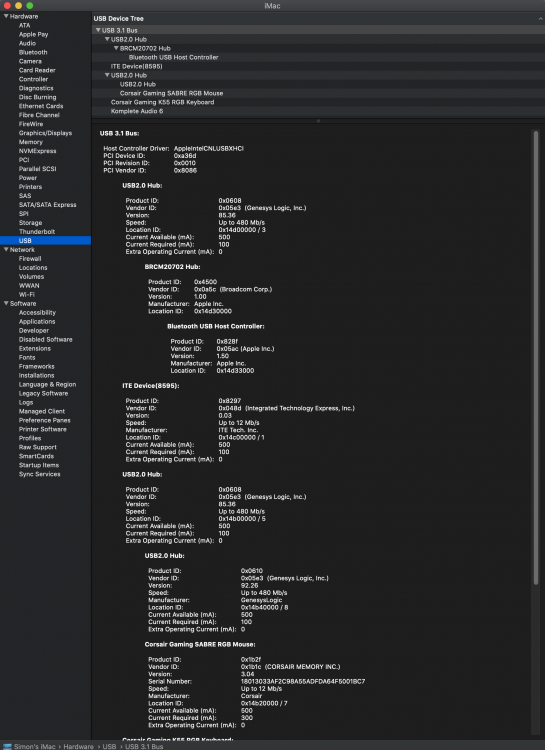Select Locations under Network
545x750 pixels.
click(33, 268)
